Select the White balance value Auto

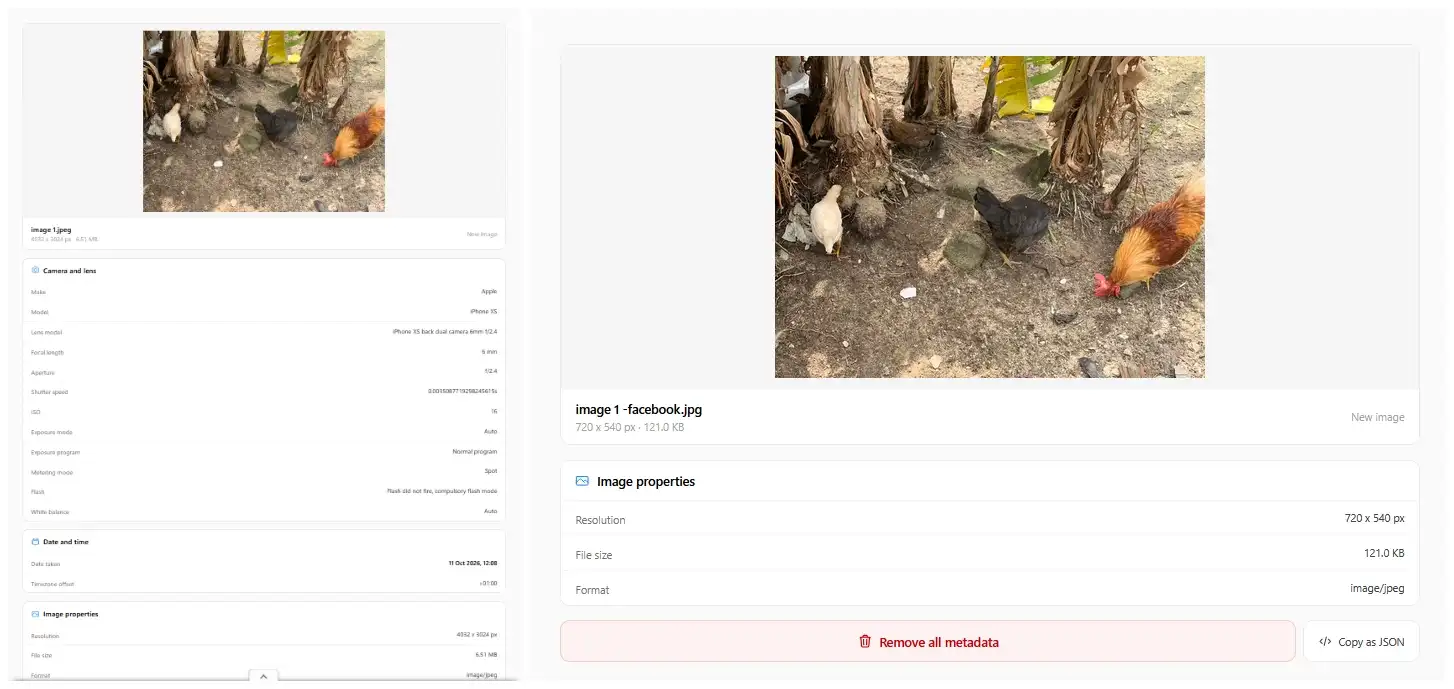point(490,510)
